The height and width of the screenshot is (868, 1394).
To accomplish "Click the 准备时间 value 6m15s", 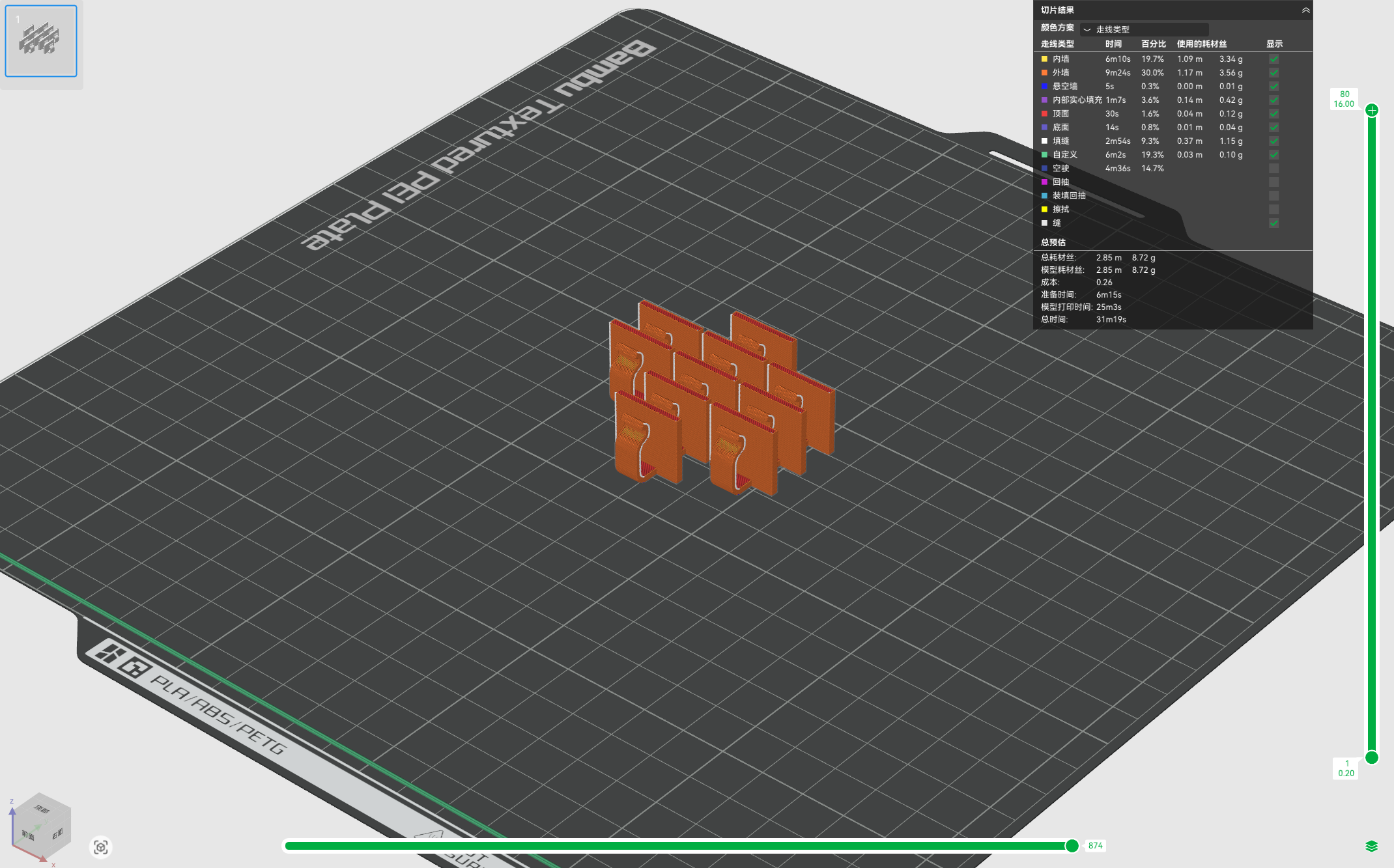I will pos(1109,295).
